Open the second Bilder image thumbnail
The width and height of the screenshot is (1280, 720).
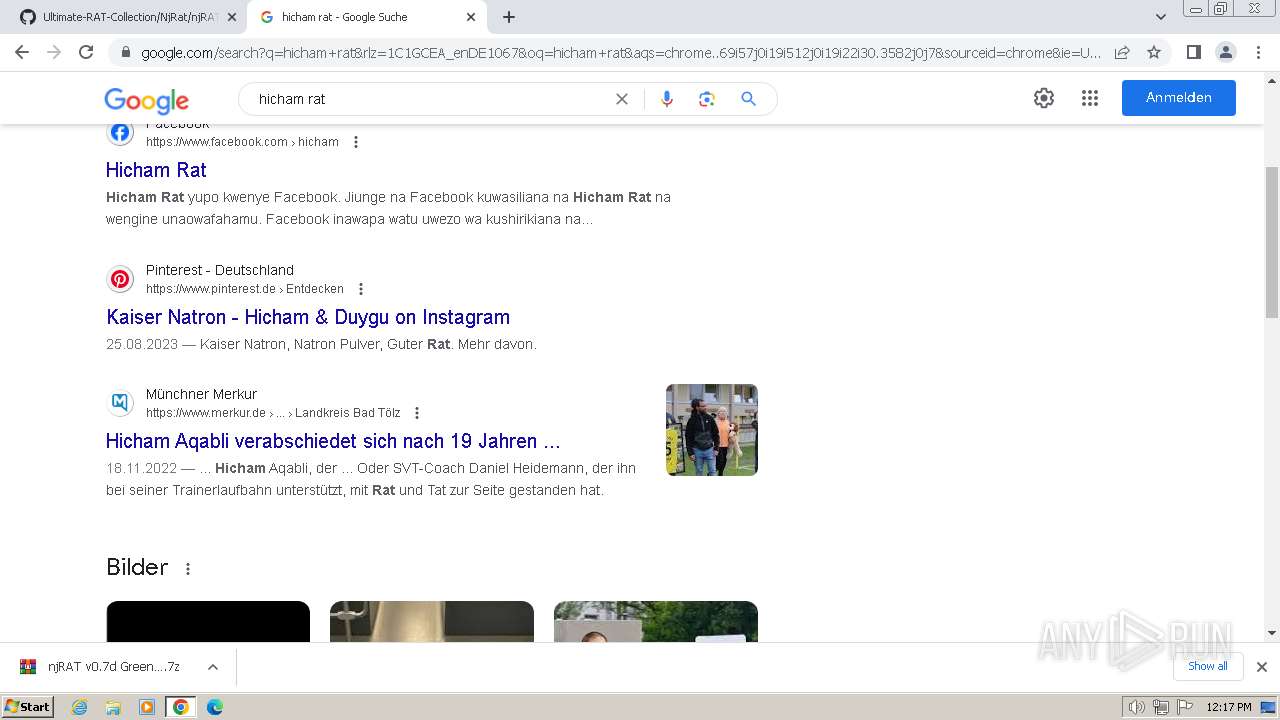(432, 621)
